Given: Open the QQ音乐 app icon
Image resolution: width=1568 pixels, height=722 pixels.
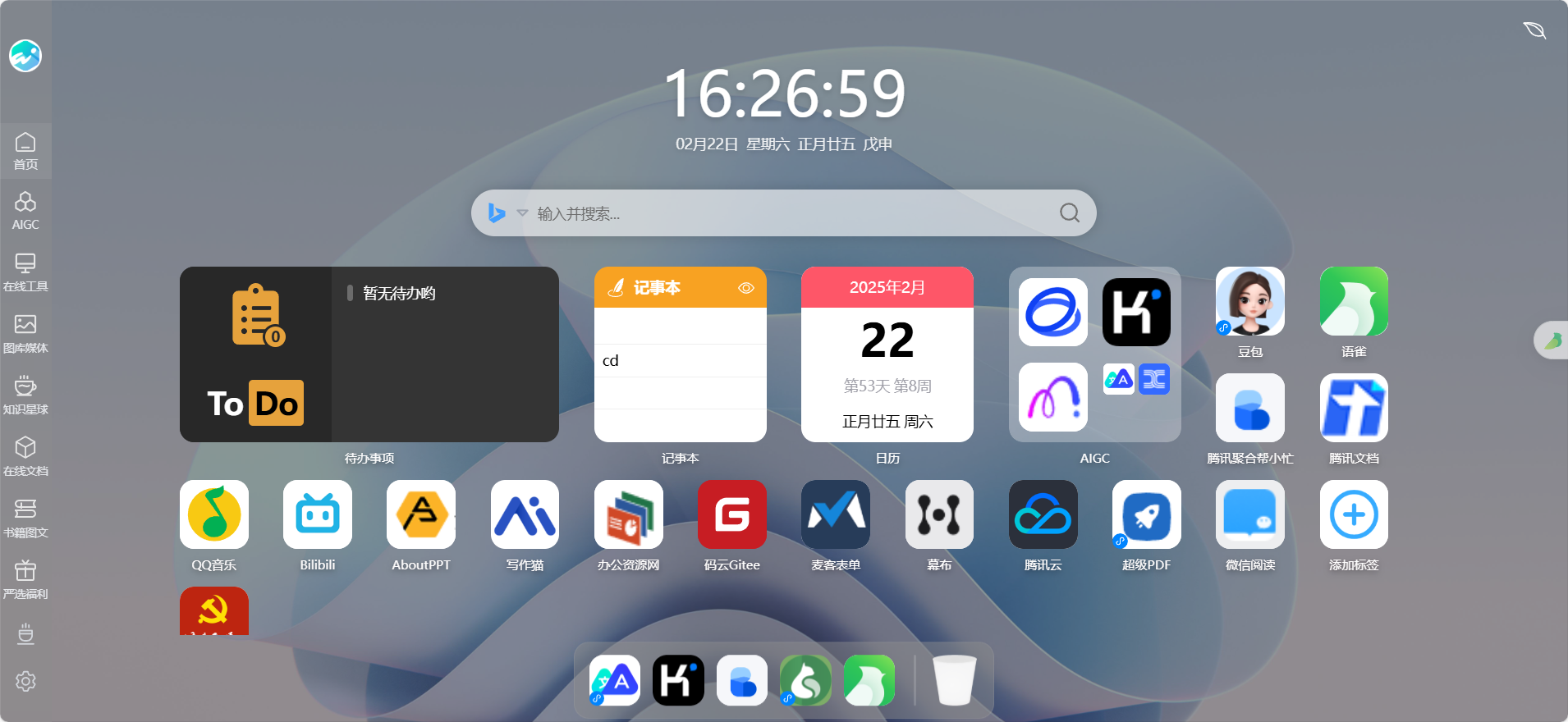Looking at the screenshot, I should click(214, 514).
